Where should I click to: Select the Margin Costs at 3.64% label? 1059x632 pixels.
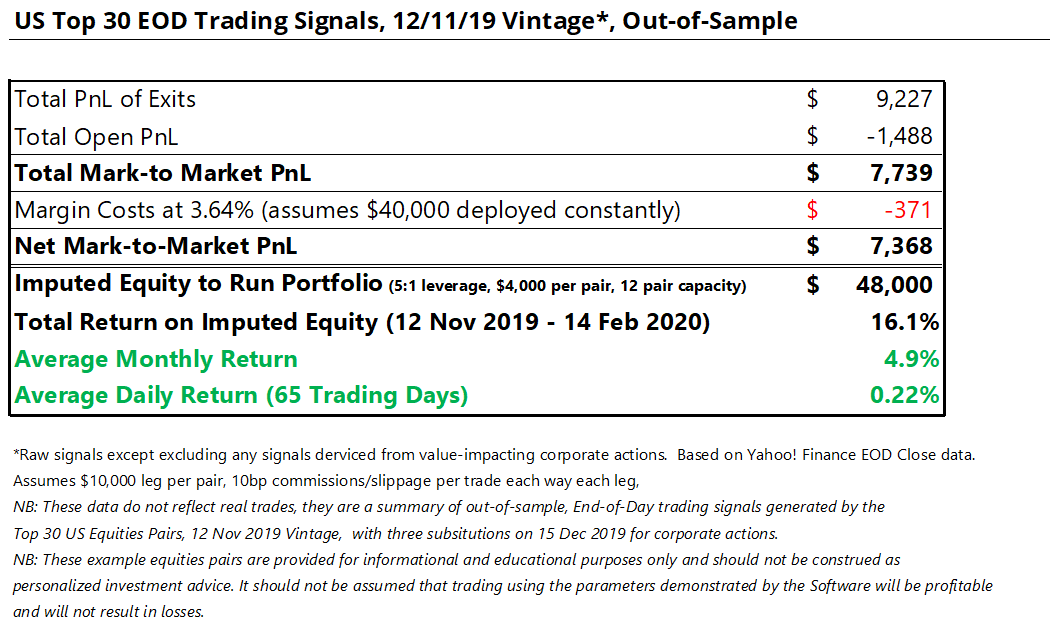pos(347,210)
